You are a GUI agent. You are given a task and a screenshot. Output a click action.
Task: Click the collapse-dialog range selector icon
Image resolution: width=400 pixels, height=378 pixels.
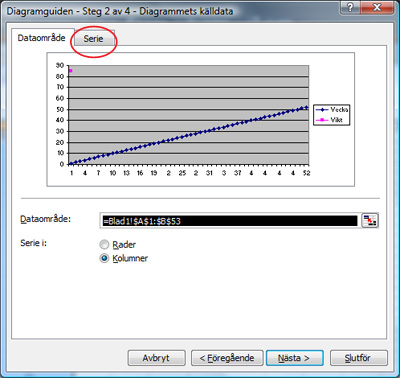(370, 220)
